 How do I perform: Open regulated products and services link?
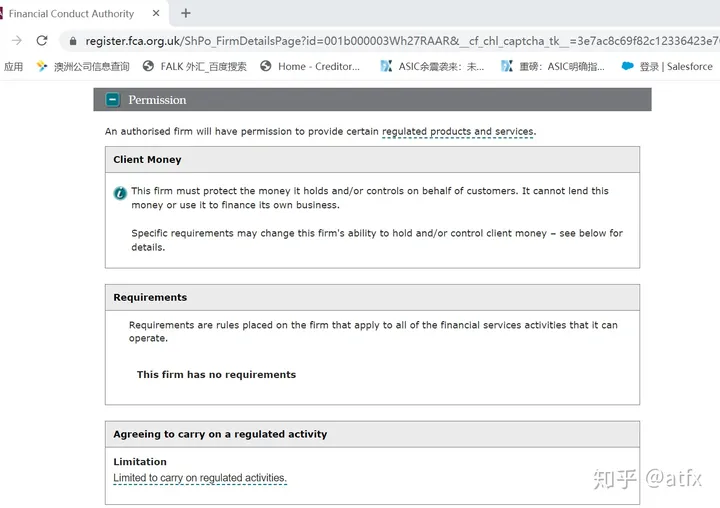coord(457,132)
